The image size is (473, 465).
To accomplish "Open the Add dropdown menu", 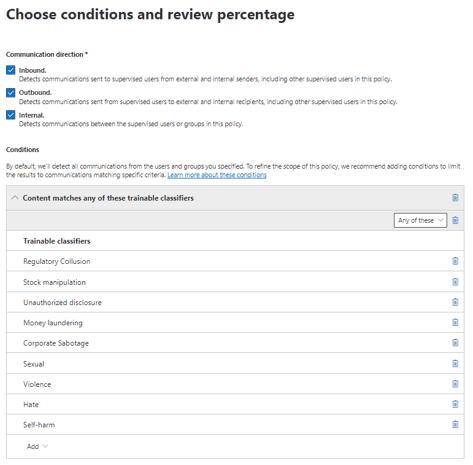I will (37, 446).
